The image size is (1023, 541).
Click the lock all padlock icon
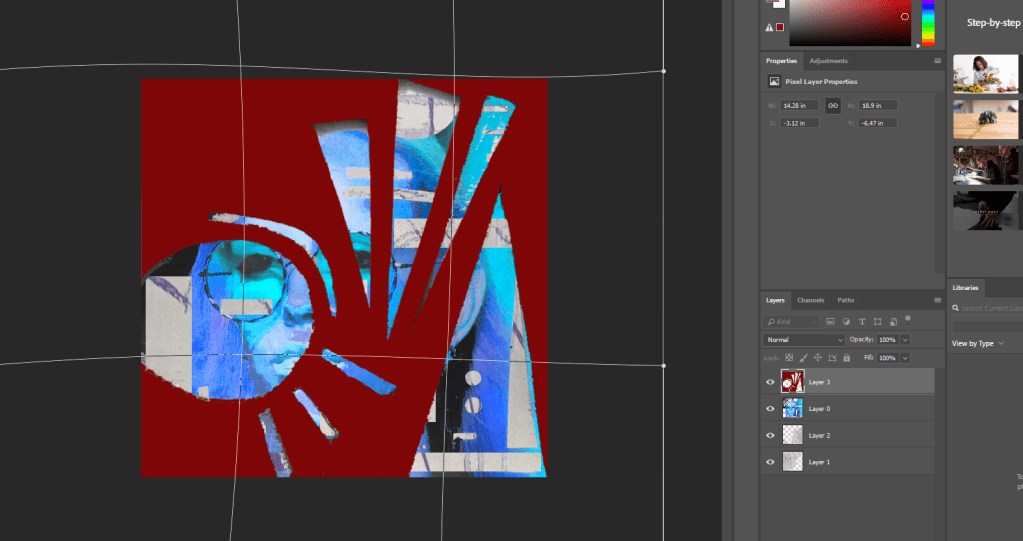click(846, 357)
